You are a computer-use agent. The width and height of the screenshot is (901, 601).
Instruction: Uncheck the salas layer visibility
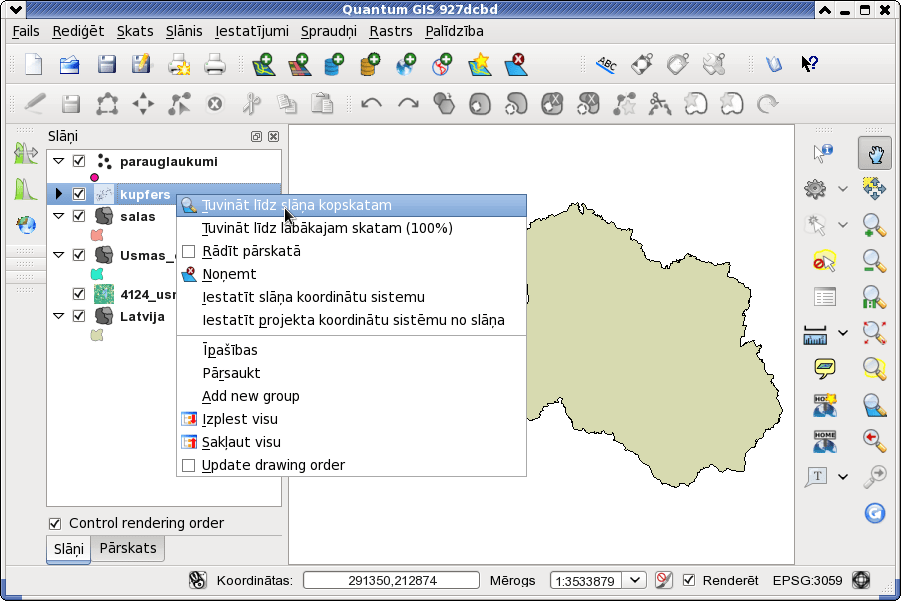click(x=79, y=216)
